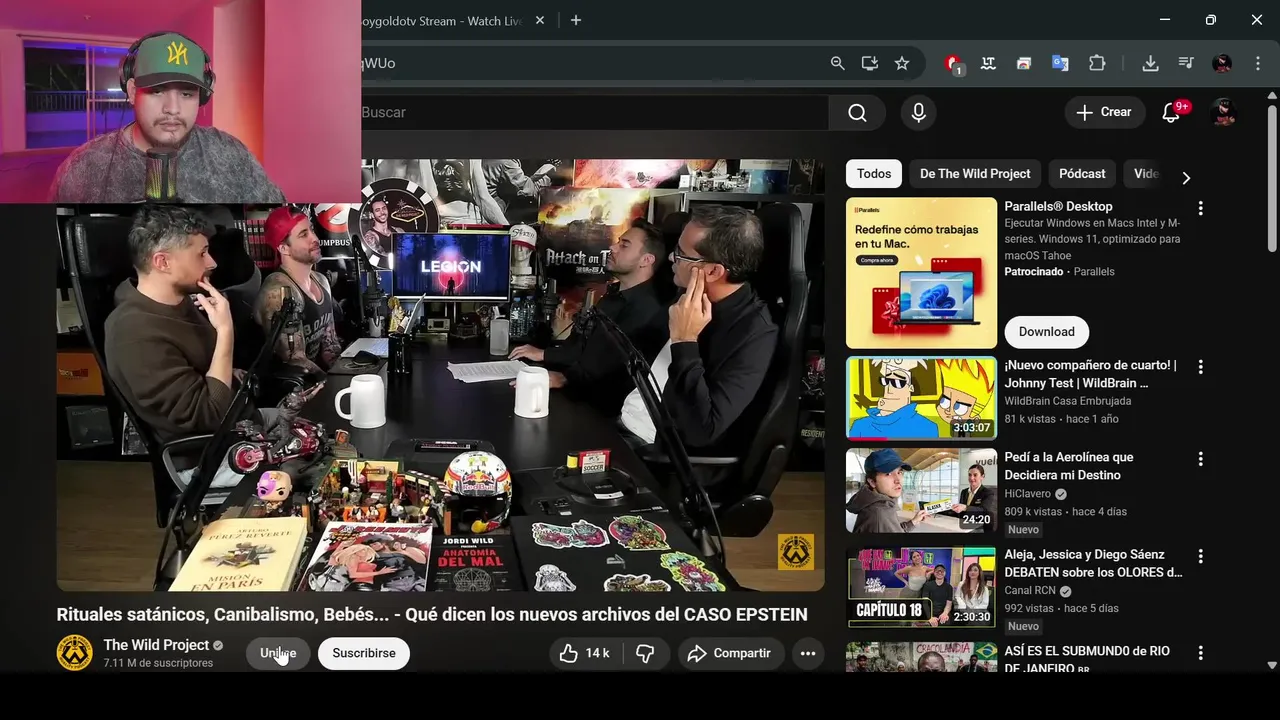Click the Patrocinado sponsored label
The width and height of the screenshot is (1280, 720).
(1033, 272)
